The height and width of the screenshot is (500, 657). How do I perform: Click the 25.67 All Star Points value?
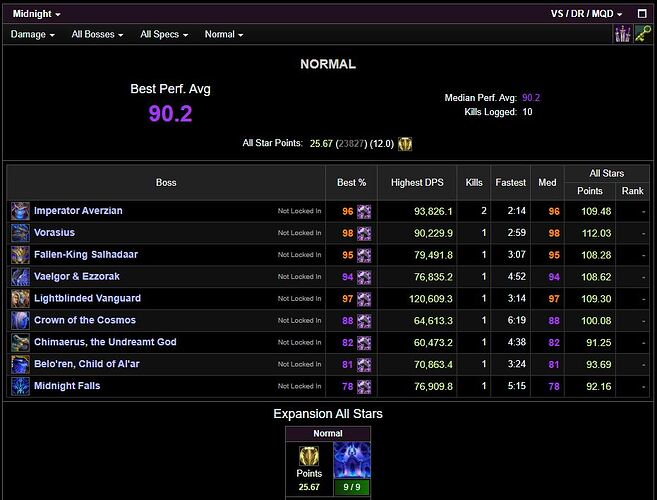321,144
